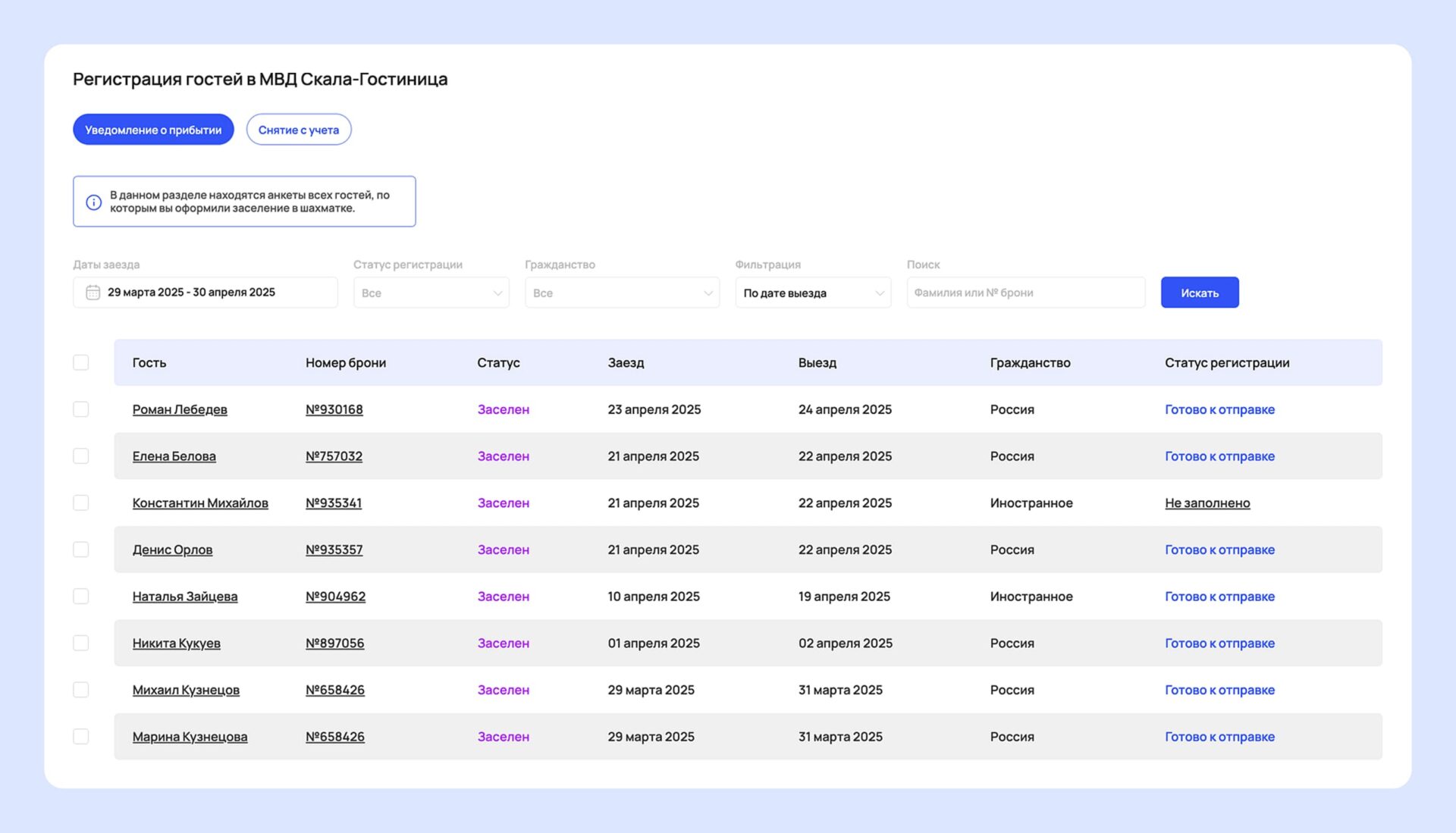Select the checkbox next to Константин Михайлов
The width and height of the screenshot is (1456, 833).
[x=81, y=503]
